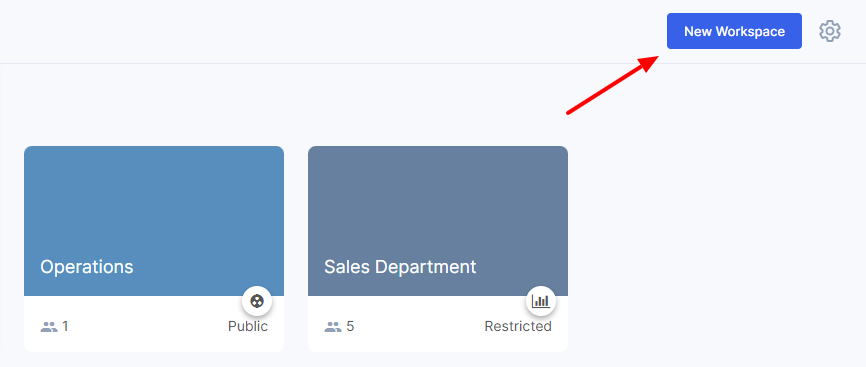The image size is (866, 367).
Task: Click the white footer of Operations card
Action: click(154, 324)
